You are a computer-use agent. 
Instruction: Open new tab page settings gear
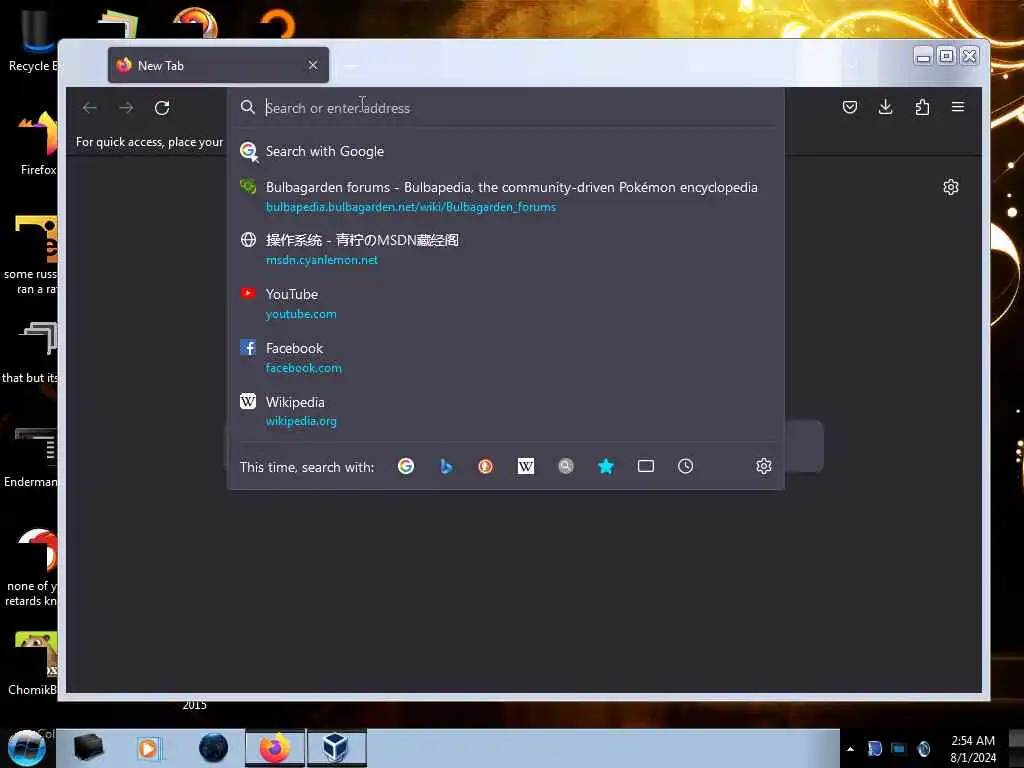(951, 187)
